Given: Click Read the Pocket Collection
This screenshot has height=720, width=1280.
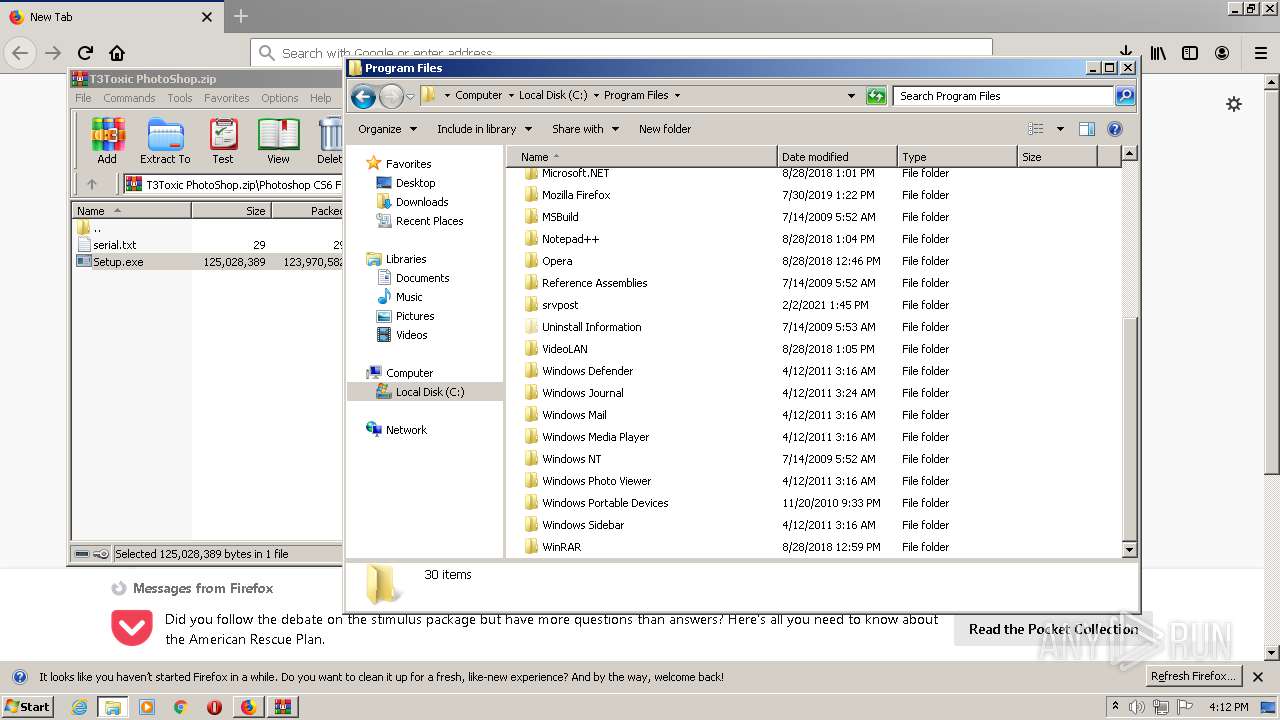Looking at the screenshot, I should (x=1053, y=629).
